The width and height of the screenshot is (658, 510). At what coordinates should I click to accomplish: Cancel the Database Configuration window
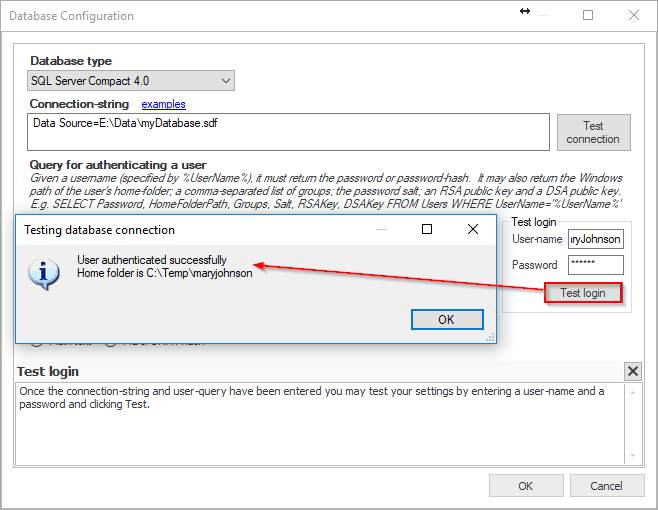point(606,486)
